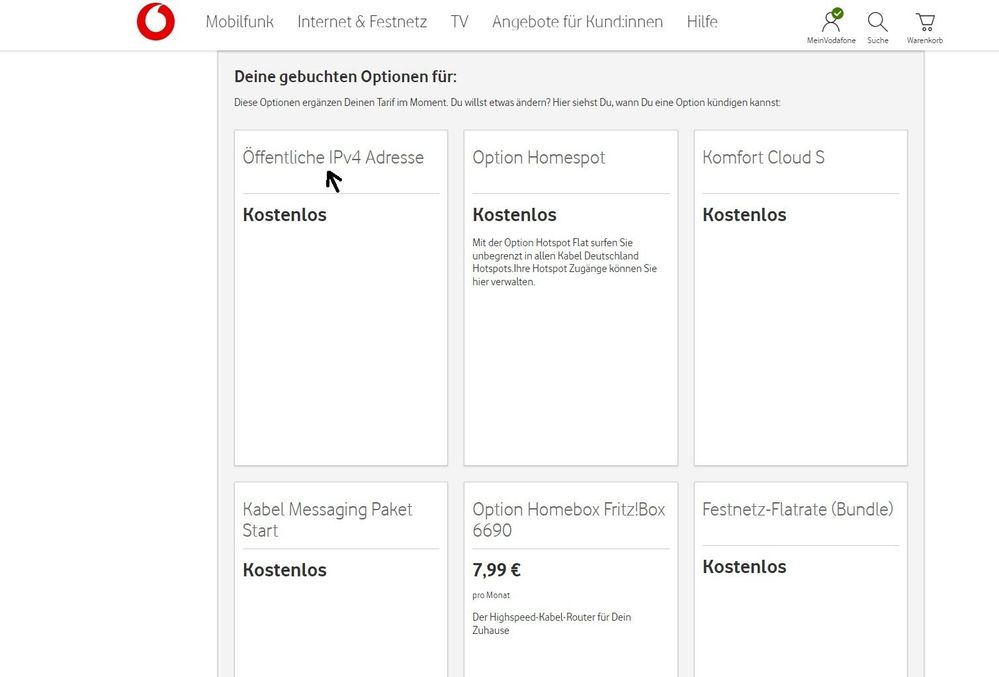Open the Suche search icon

[x=877, y=21]
